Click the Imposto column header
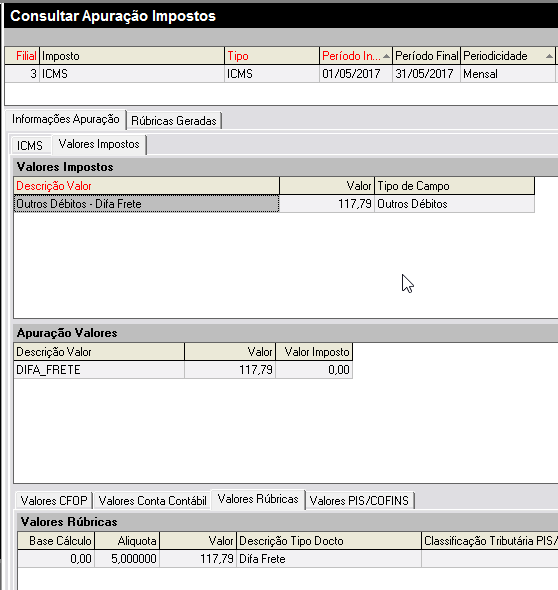Image resolution: width=558 pixels, height=590 pixels. click(x=132, y=56)
